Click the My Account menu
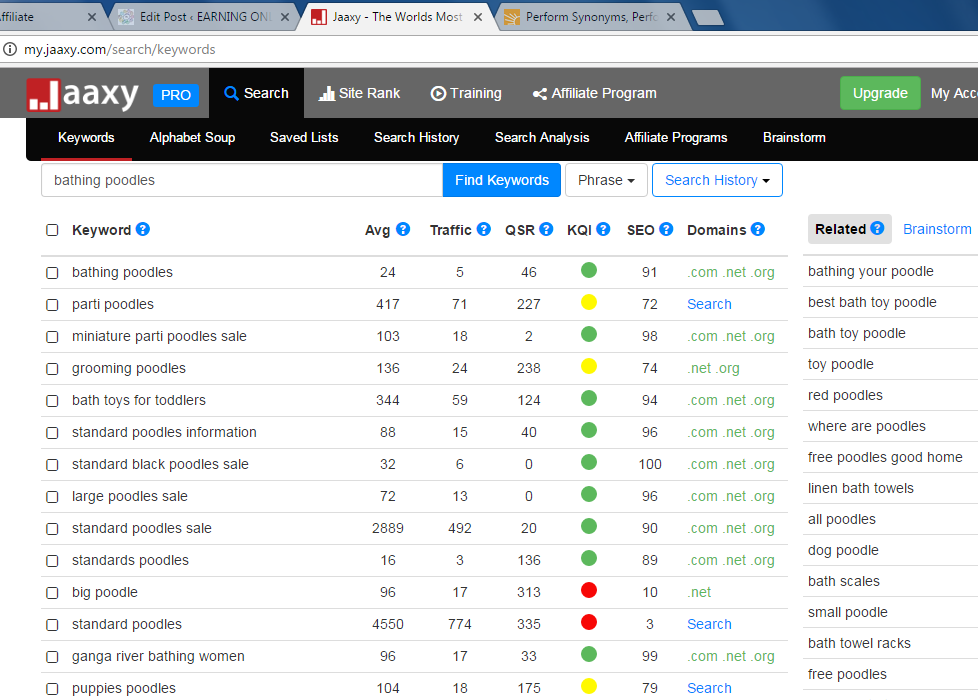 point(954,93)
